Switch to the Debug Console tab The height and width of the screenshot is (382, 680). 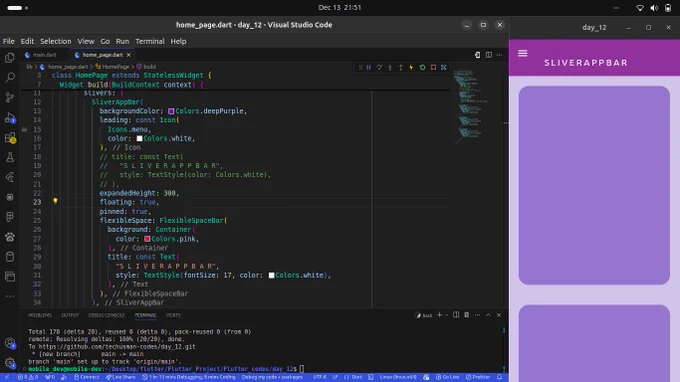tap(106, 315)
